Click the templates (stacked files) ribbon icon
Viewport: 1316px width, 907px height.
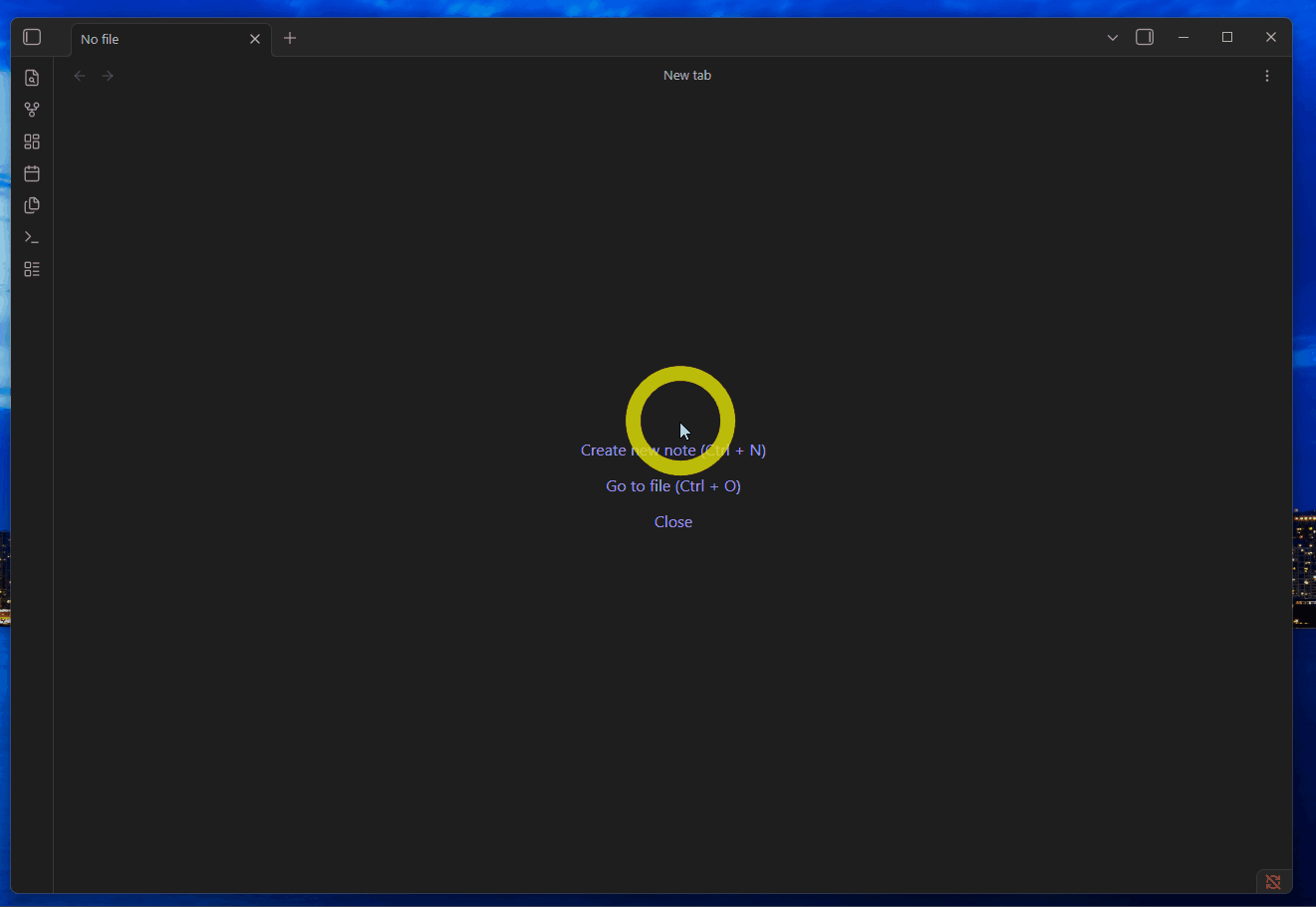[x=32, y=205]
